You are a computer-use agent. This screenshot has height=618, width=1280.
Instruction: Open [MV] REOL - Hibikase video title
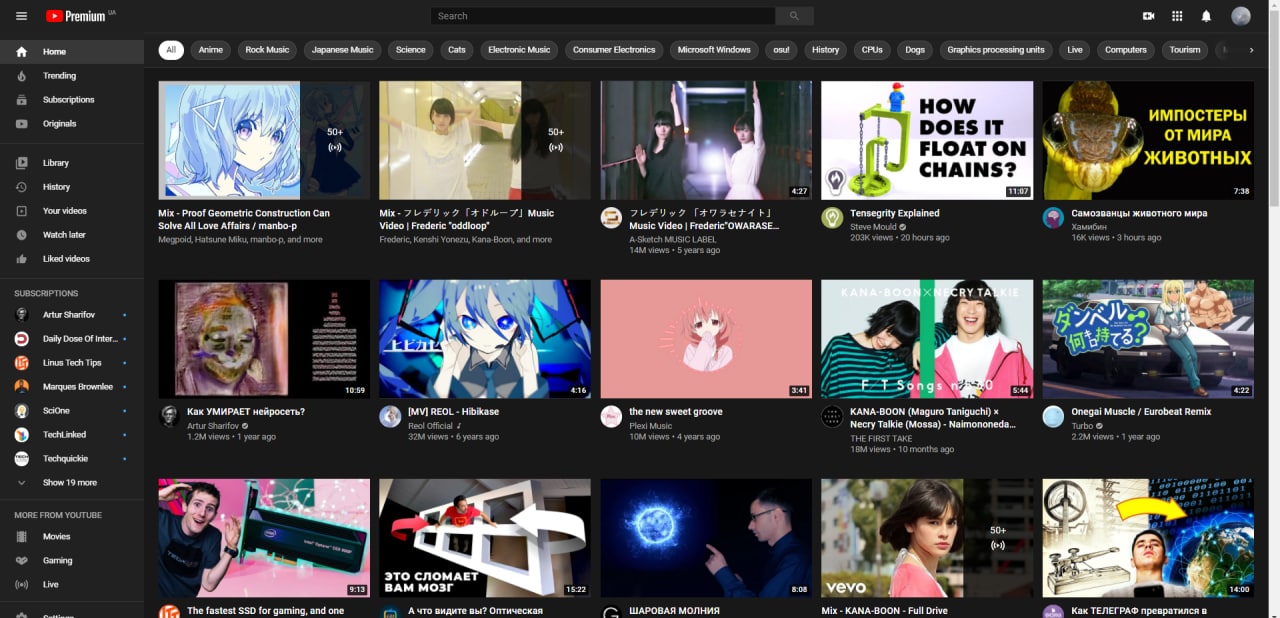coord(453,412)
